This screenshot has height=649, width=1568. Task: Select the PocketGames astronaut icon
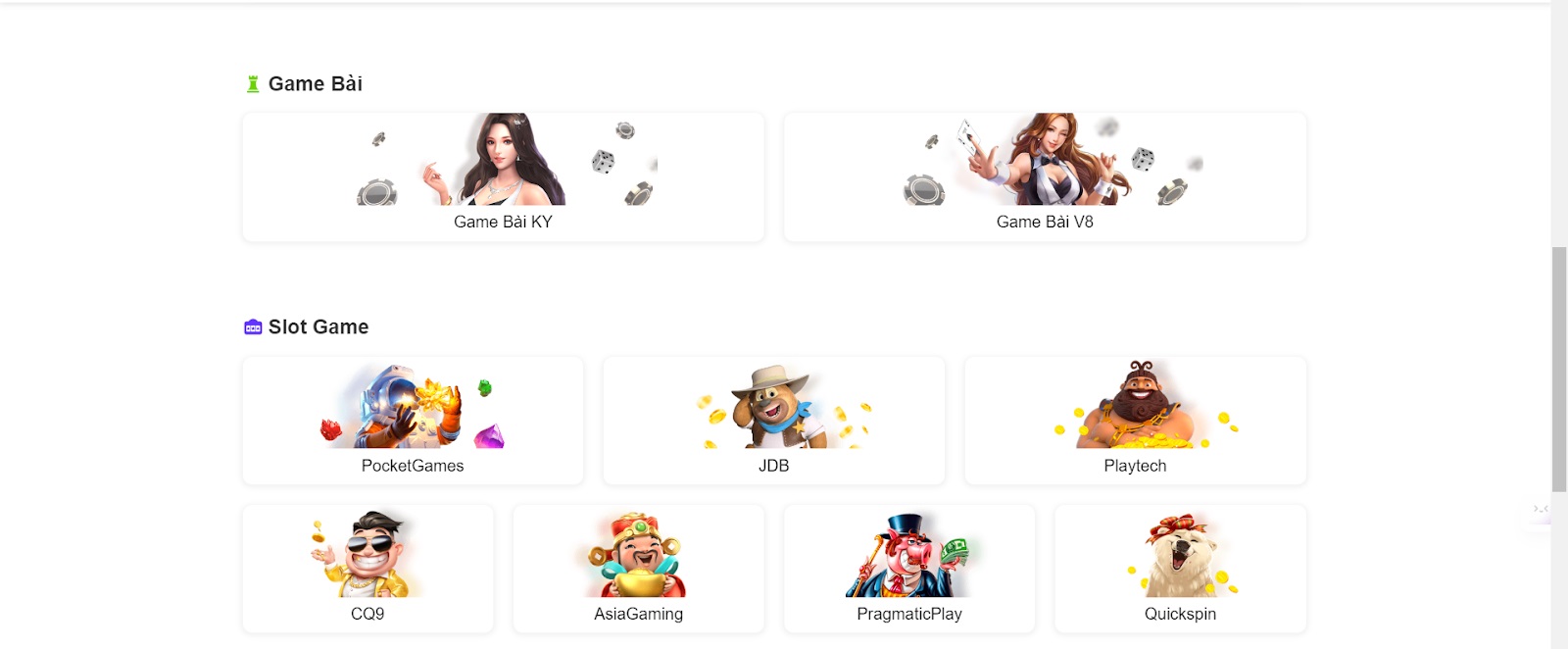pyautogui.click(x=413, y=406)
